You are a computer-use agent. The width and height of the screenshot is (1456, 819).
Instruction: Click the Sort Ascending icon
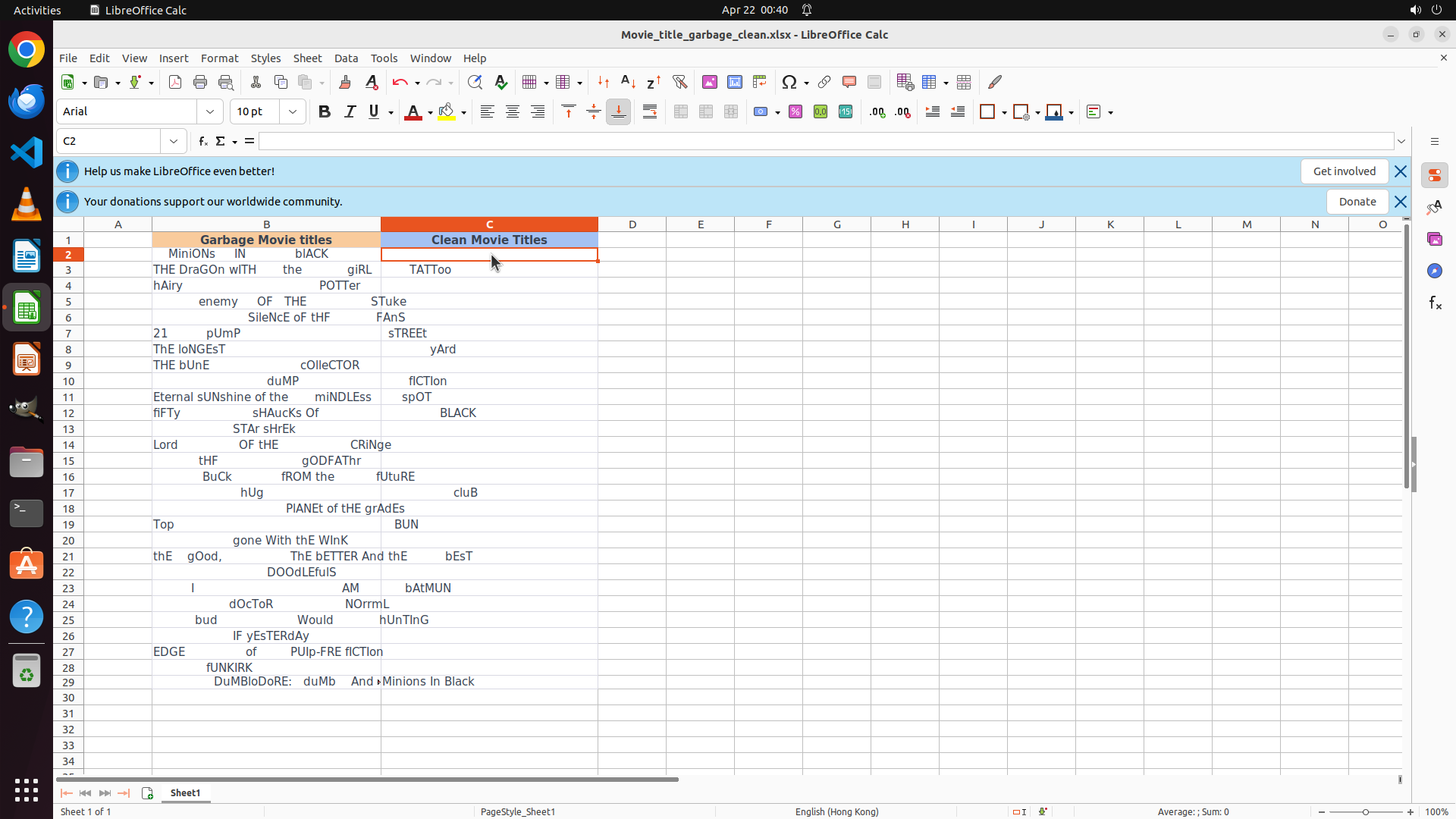(x=628, y=82)
